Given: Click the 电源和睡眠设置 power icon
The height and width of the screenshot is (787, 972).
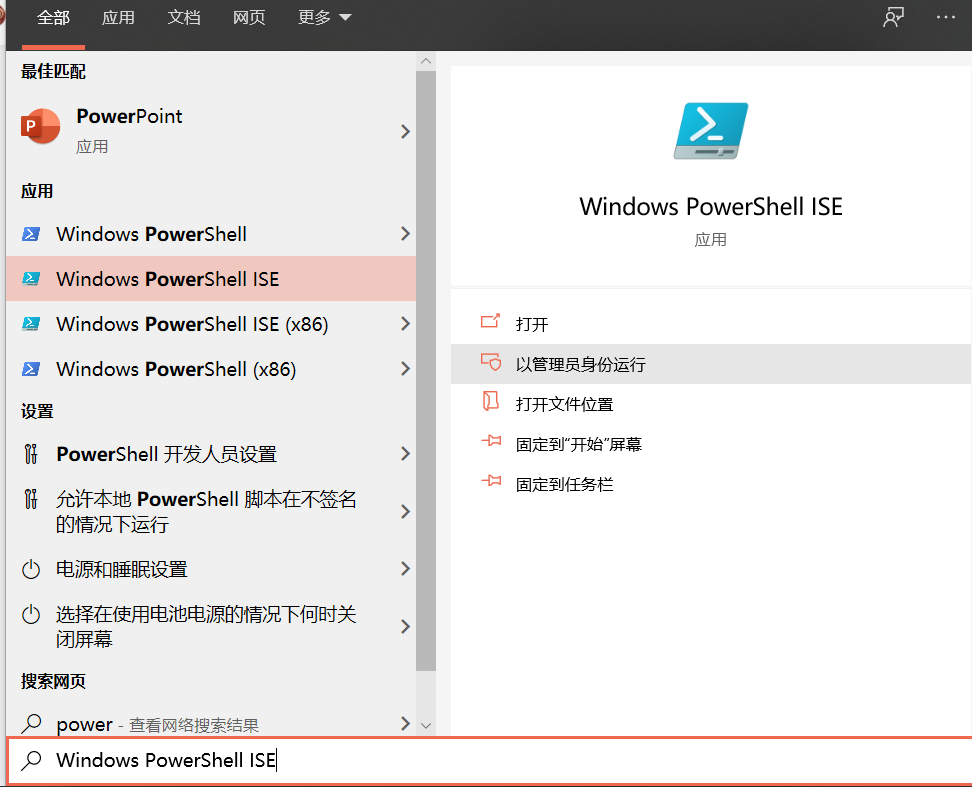Looking at the screenshot, I should 29,569.
